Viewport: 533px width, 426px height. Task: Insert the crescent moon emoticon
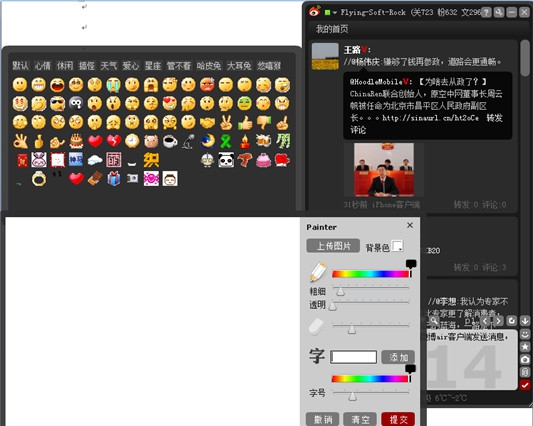coord(207,141)
